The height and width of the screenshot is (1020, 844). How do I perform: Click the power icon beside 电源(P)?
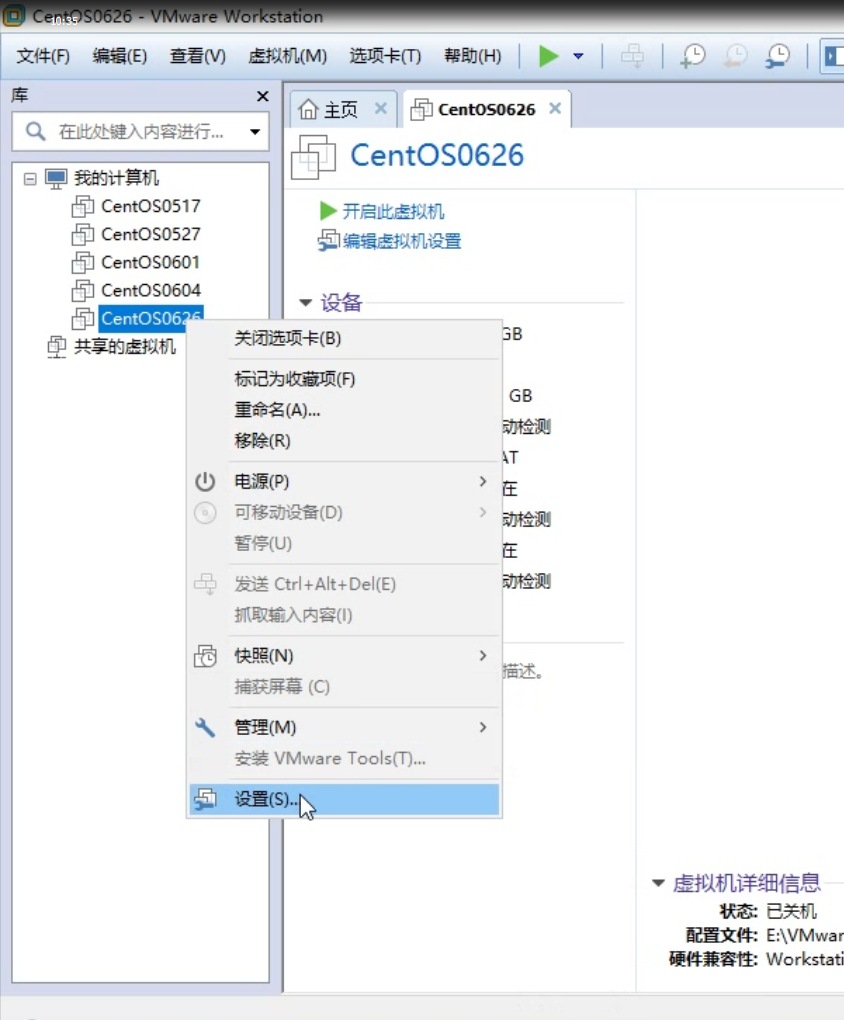coord(204,481)
